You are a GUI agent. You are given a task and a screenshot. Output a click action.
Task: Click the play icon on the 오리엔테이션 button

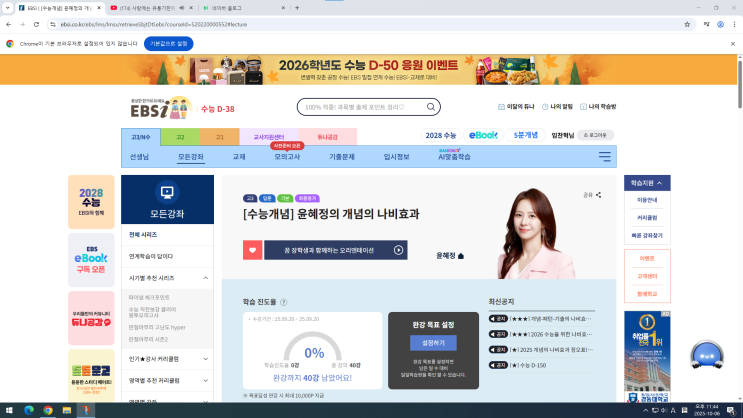click(x=399, y=250)
